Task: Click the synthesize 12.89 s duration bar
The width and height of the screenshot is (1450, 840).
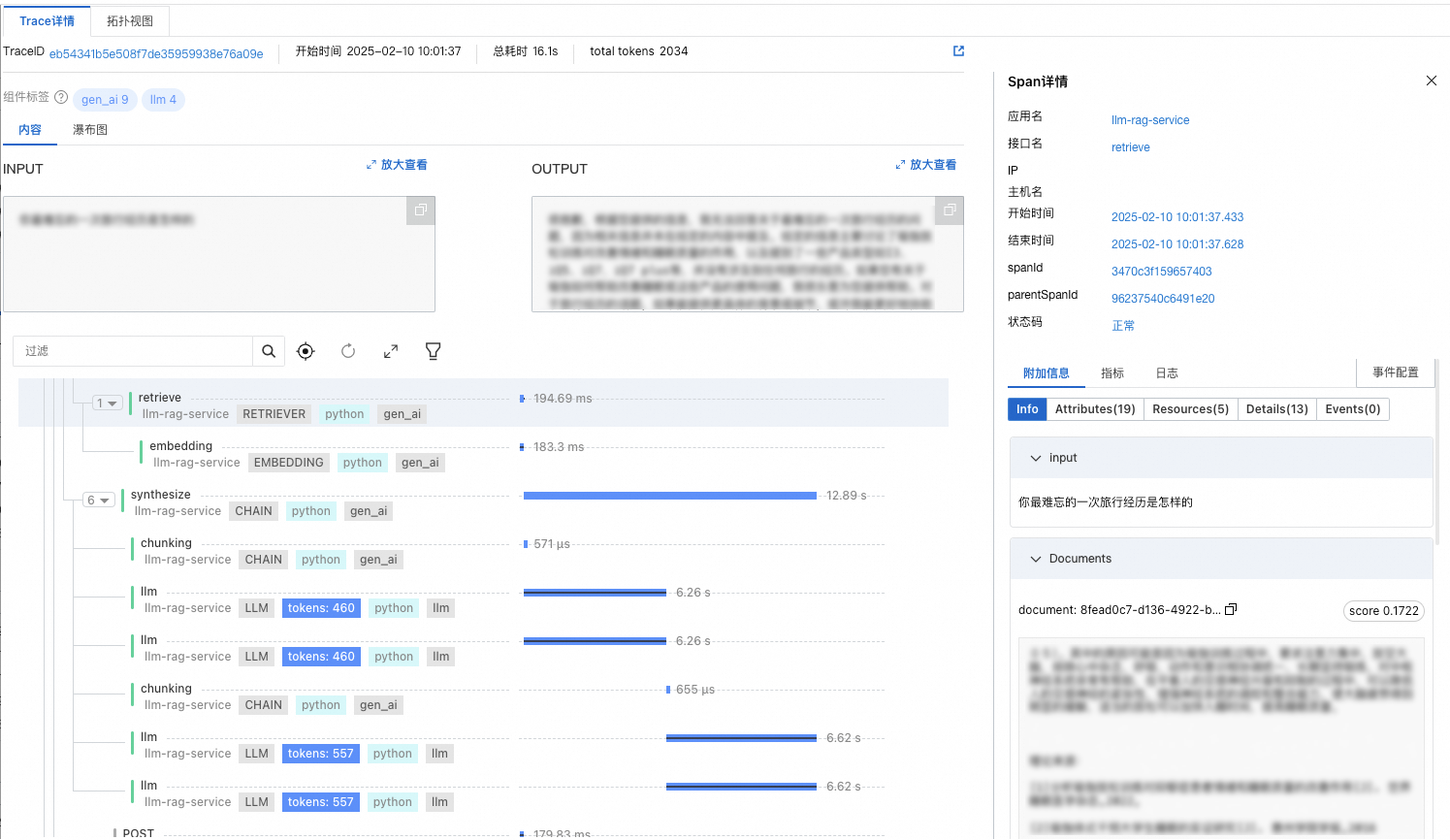Action: click(x=669, y=496)
